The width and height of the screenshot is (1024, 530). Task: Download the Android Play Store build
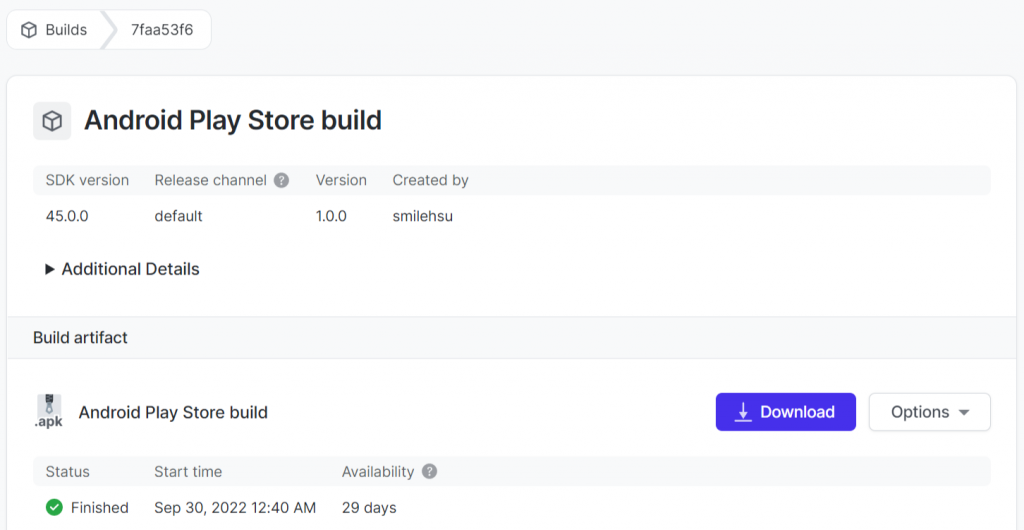(x=785, y=412)
